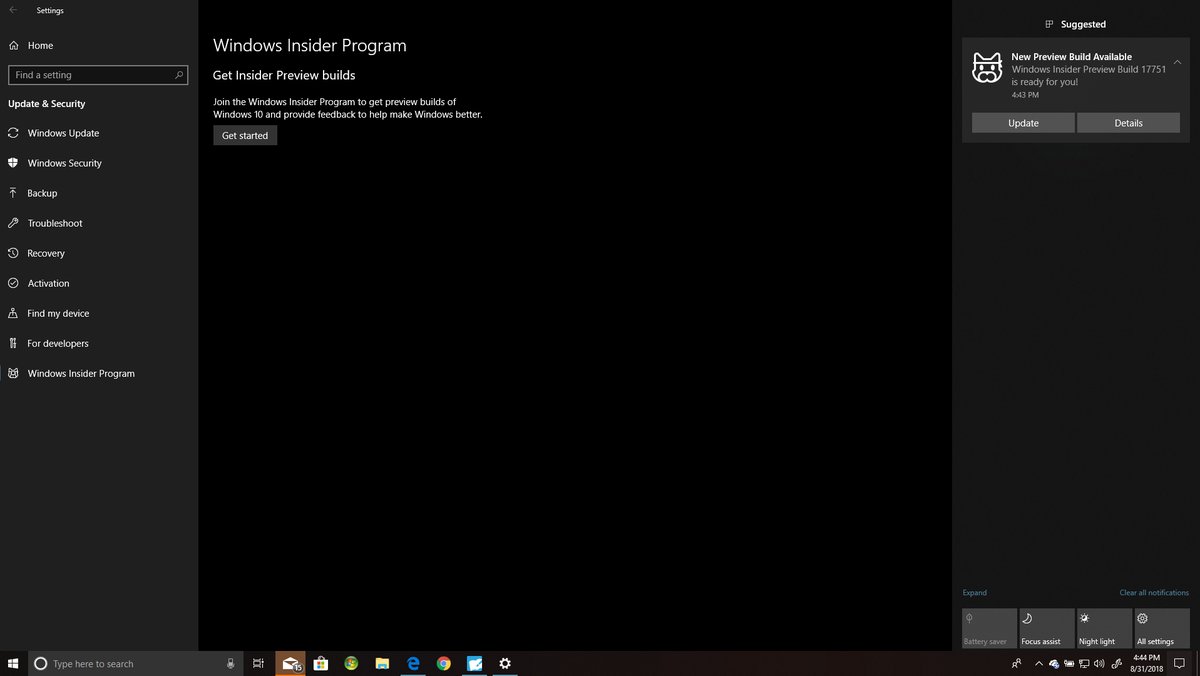
Task: Click the Find a setting search box
Action: 97,75
